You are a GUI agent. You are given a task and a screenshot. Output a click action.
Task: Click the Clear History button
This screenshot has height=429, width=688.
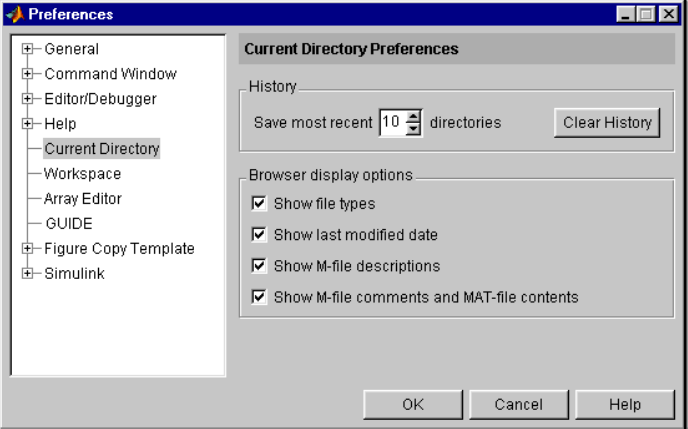click(x=607, y=123)
